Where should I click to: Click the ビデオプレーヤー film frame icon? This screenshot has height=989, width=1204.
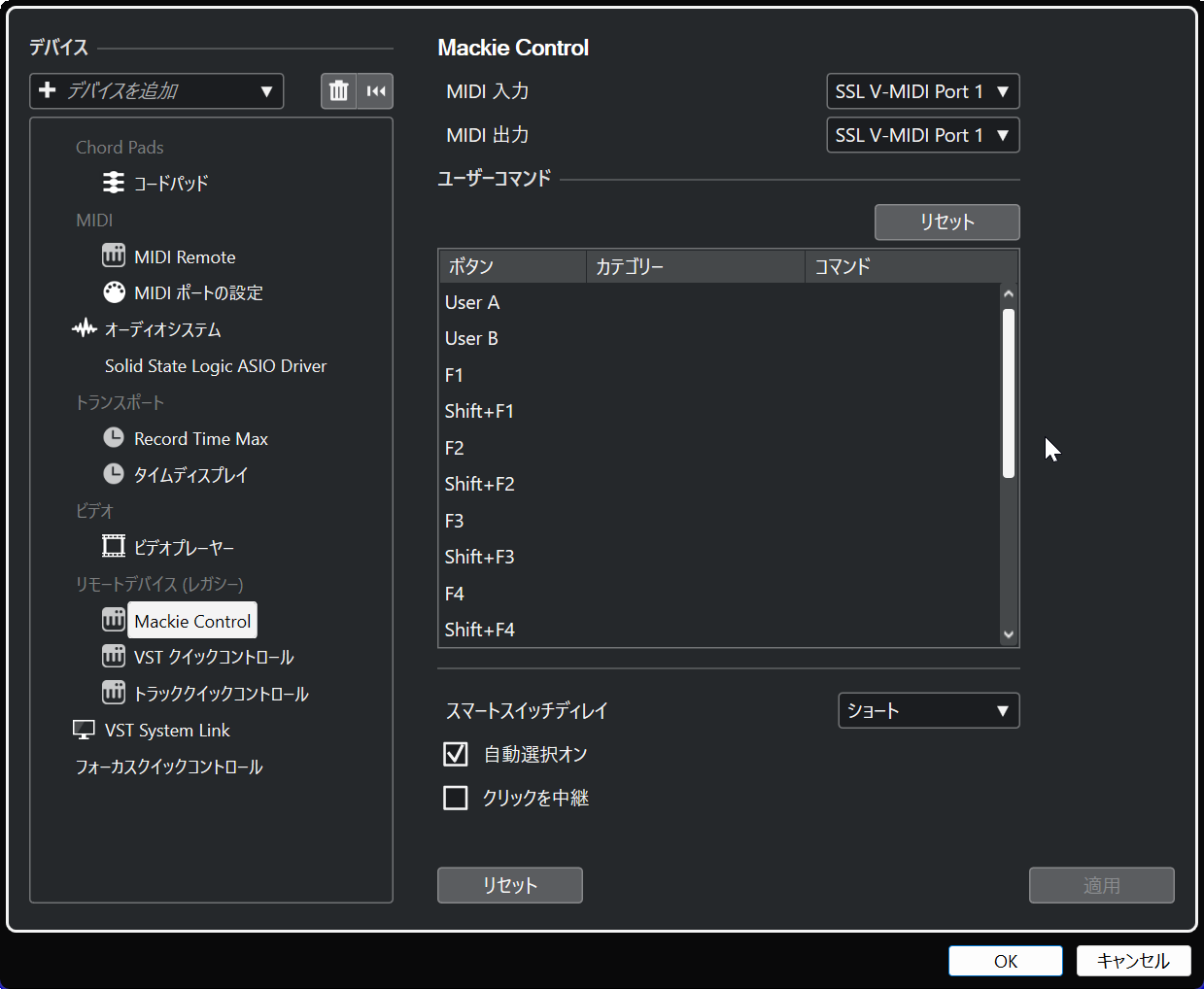click(x=114, y=546)
